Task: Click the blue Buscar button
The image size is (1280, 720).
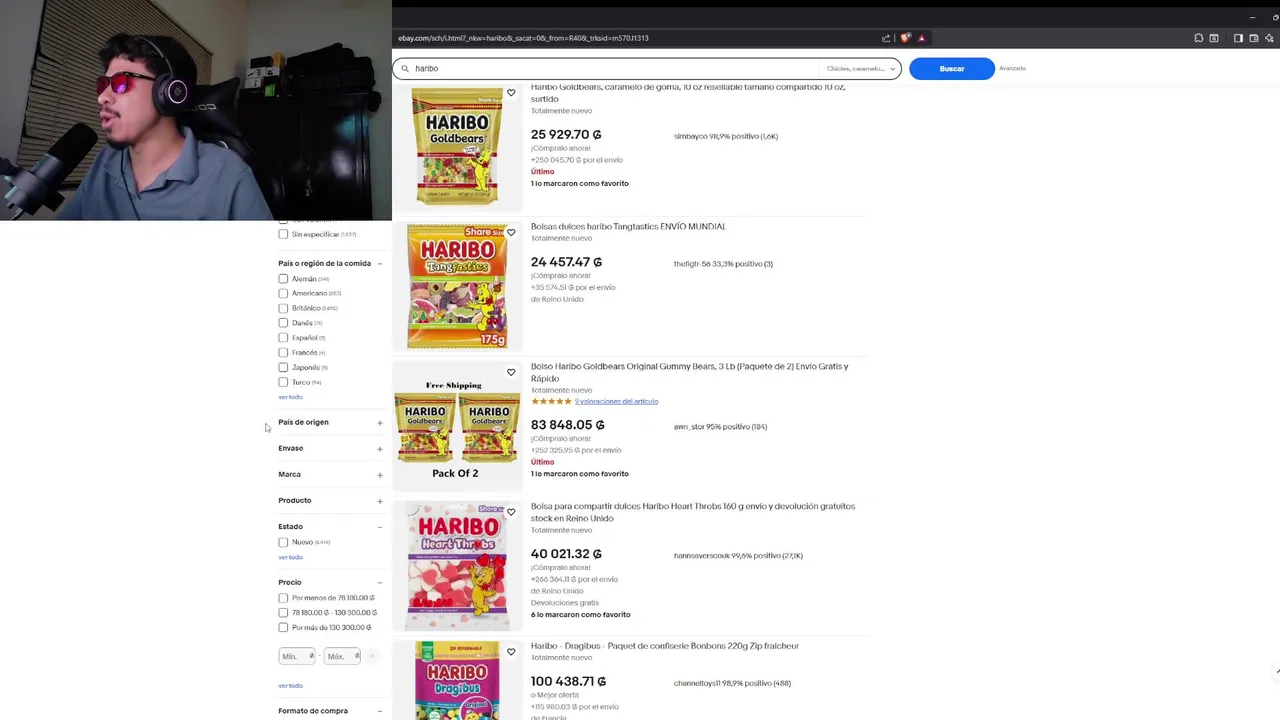Action: (x=952, y=68)
